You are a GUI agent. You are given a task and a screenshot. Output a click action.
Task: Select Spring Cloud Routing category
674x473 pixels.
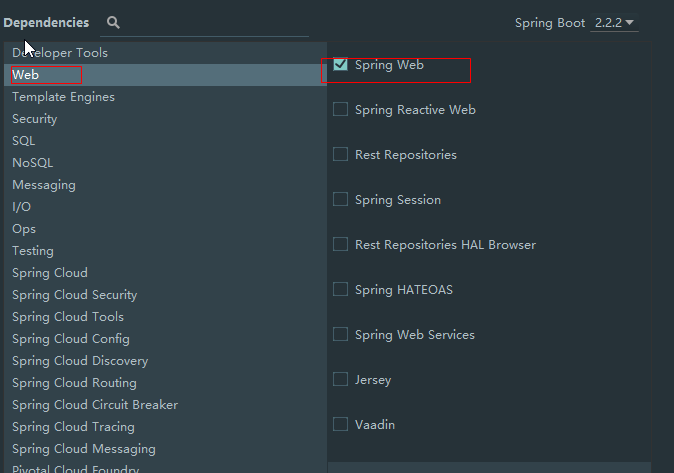165,383
